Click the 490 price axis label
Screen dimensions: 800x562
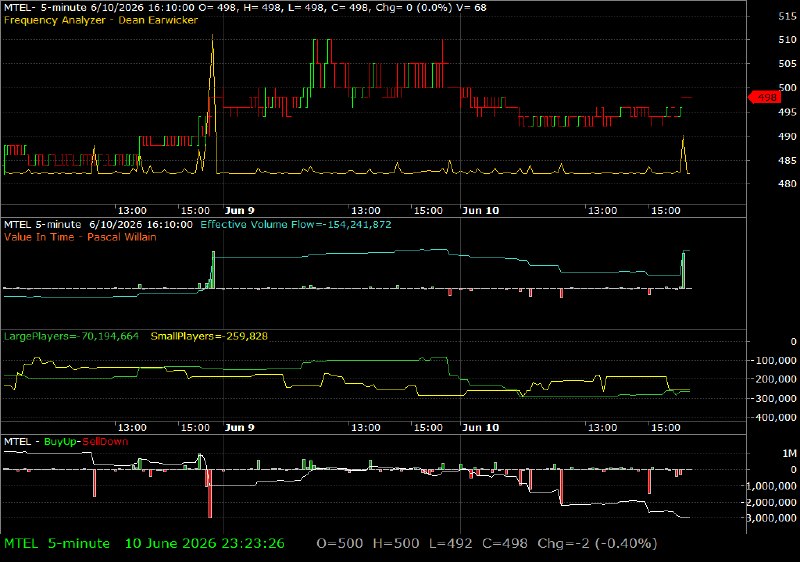coord(787,136)
